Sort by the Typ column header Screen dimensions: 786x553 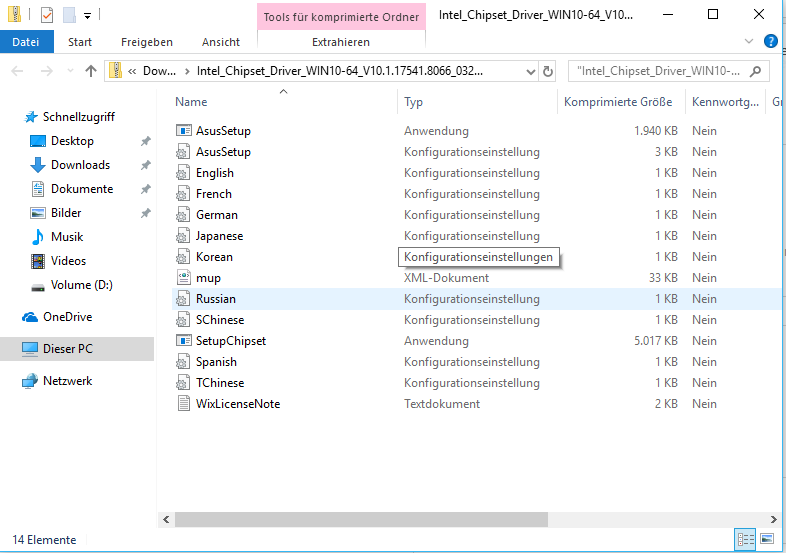pyautogui.click(x=477, y=102)
